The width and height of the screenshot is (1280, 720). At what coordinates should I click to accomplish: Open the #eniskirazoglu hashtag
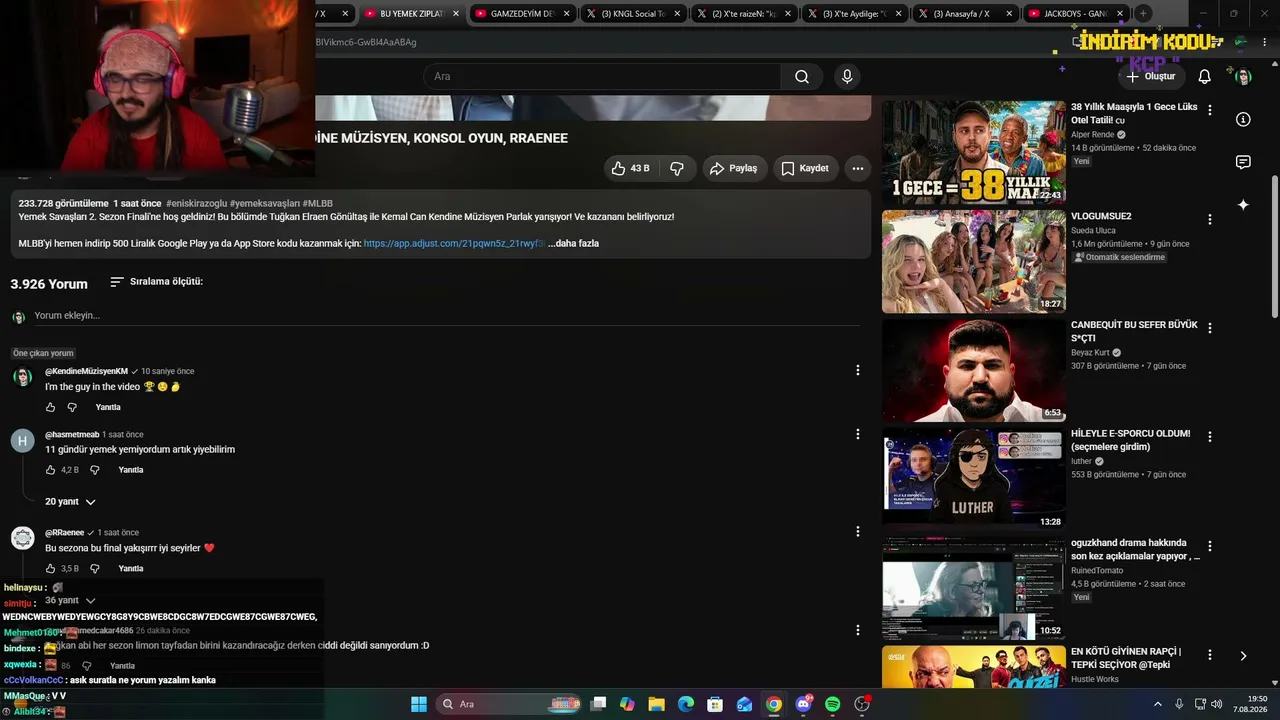pyautogui.click(x=196, y=203)
